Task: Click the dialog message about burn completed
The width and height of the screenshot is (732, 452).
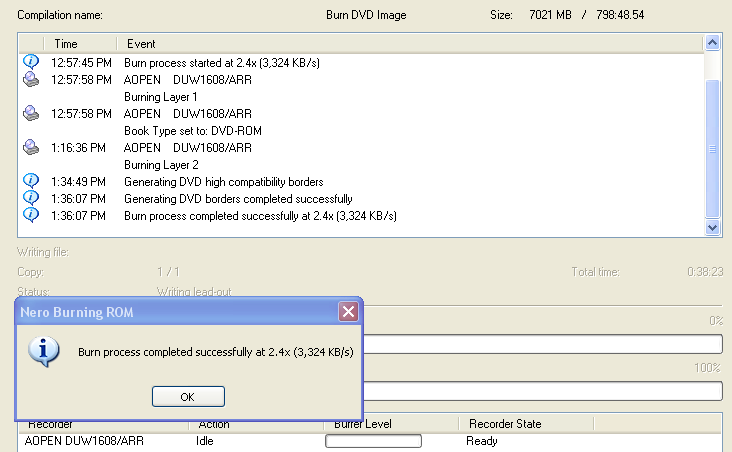Action: coord(216,352)
